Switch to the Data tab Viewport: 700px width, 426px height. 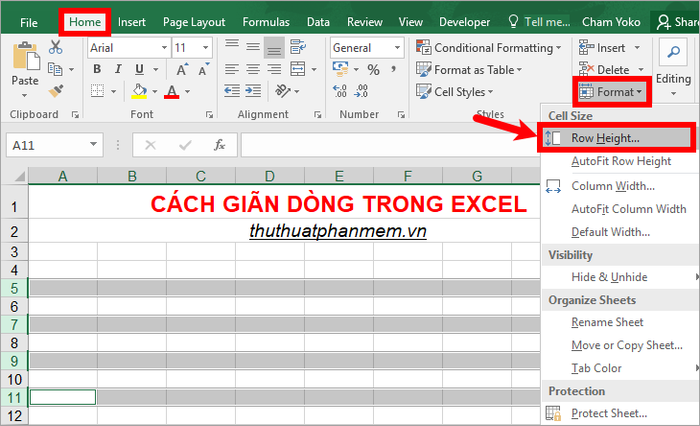coord(318,22)
